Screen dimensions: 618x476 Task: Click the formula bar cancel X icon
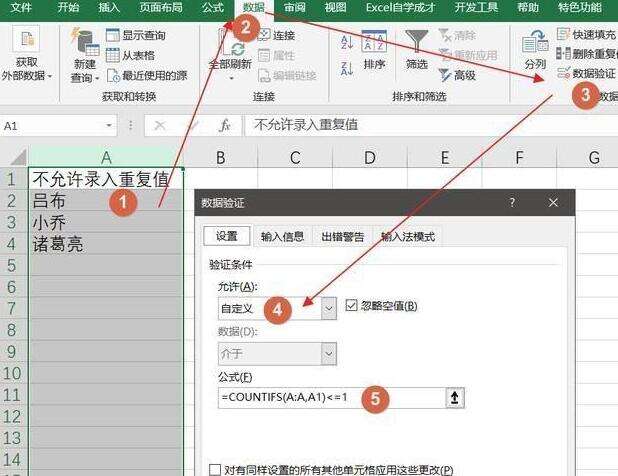click(160, 126)
